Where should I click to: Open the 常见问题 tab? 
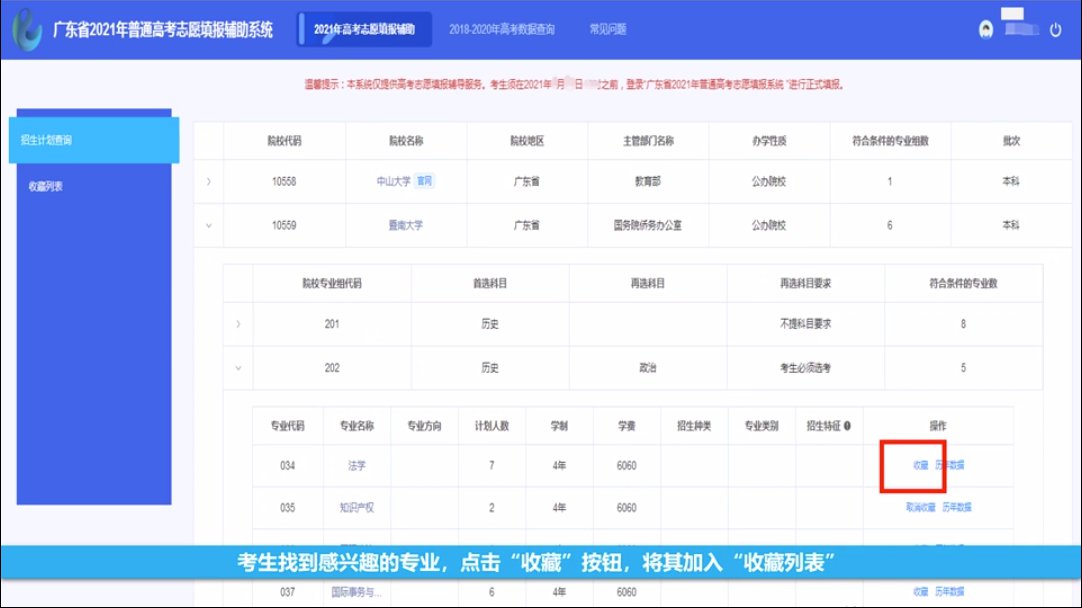click(607, 30)
